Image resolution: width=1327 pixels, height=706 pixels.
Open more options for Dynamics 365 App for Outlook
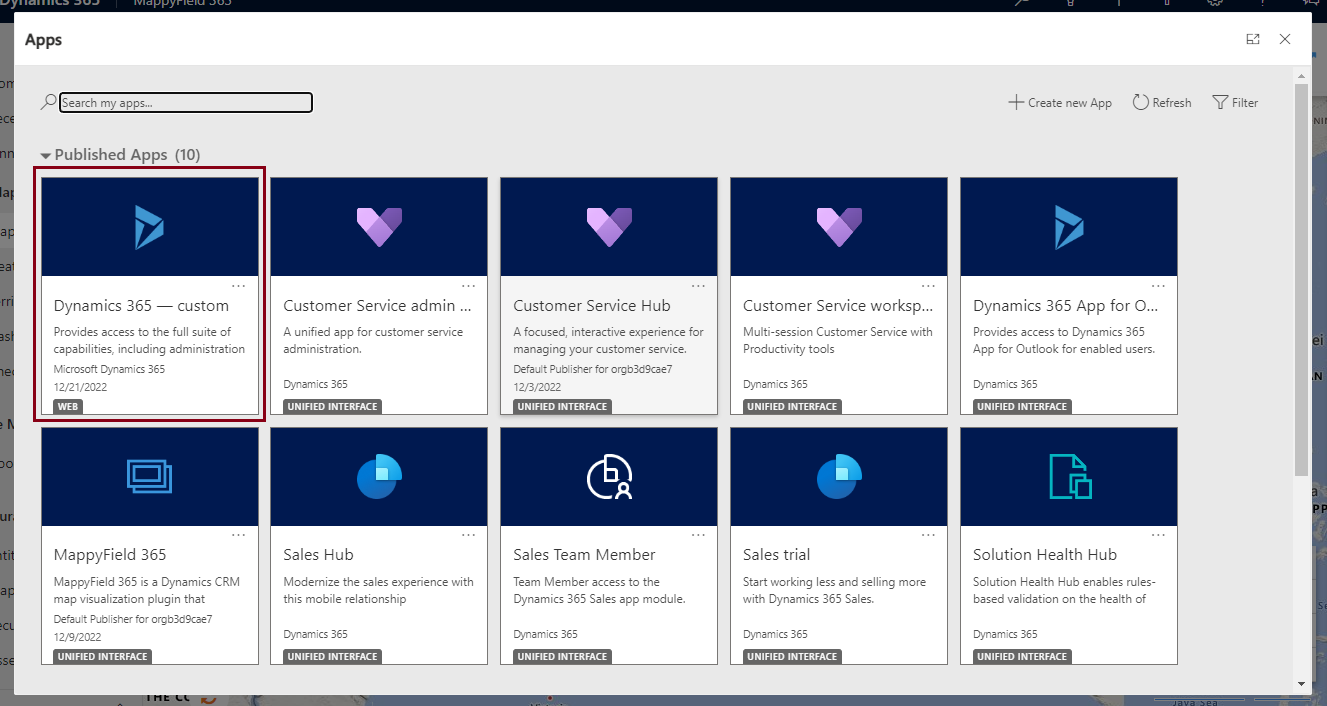pos(1158,286)
